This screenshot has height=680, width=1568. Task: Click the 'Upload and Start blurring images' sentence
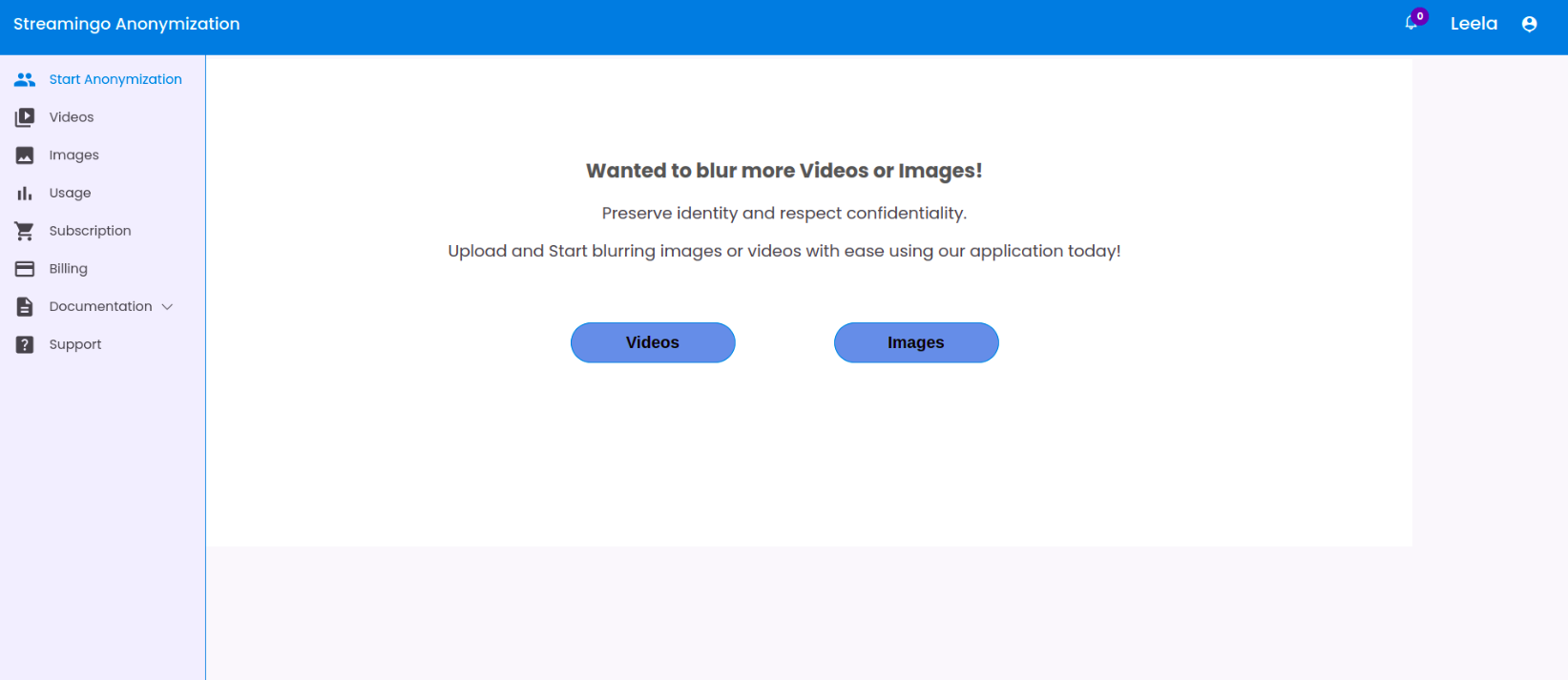tap(784, 251)
